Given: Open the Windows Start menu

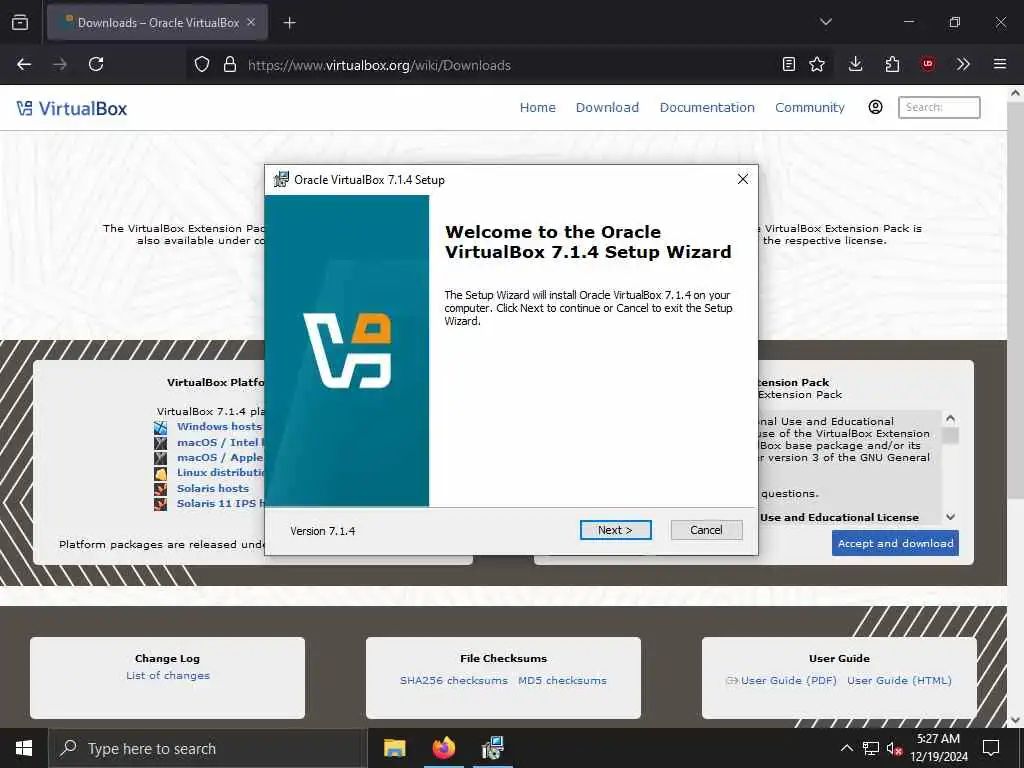Looking at the screenshot, I should 24,748.
